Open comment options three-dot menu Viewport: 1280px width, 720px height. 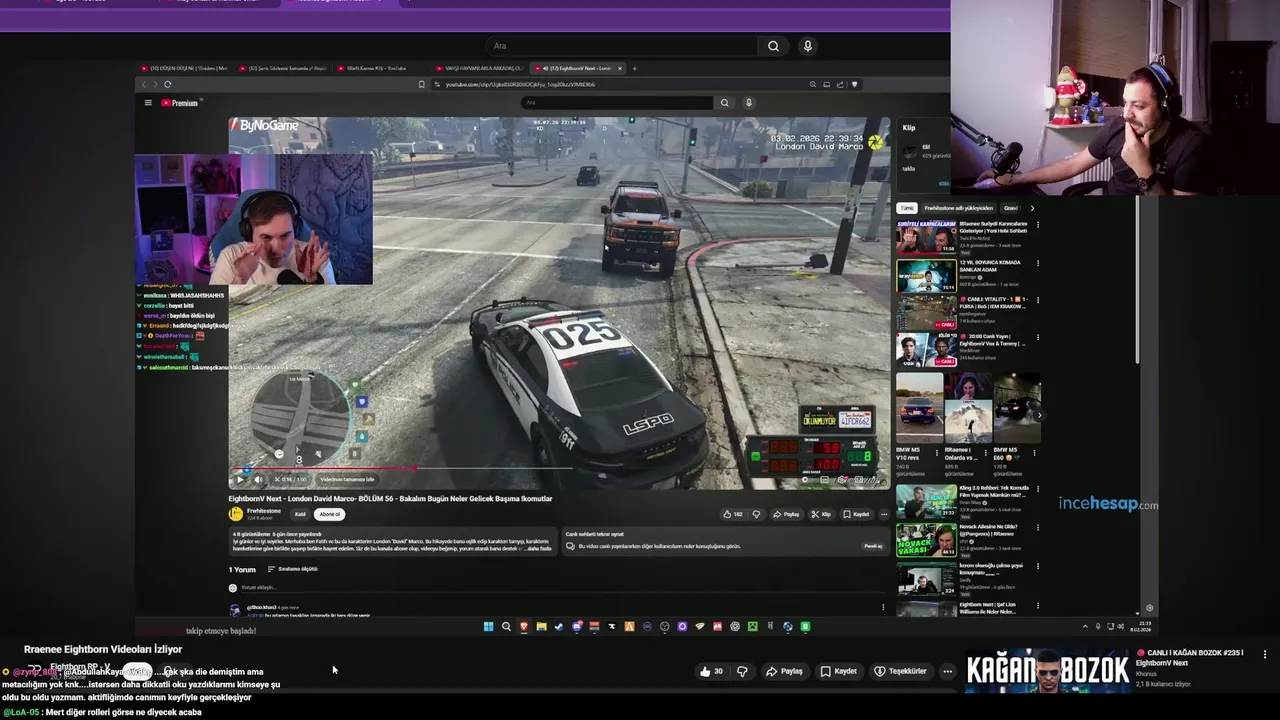coord(883,607)
